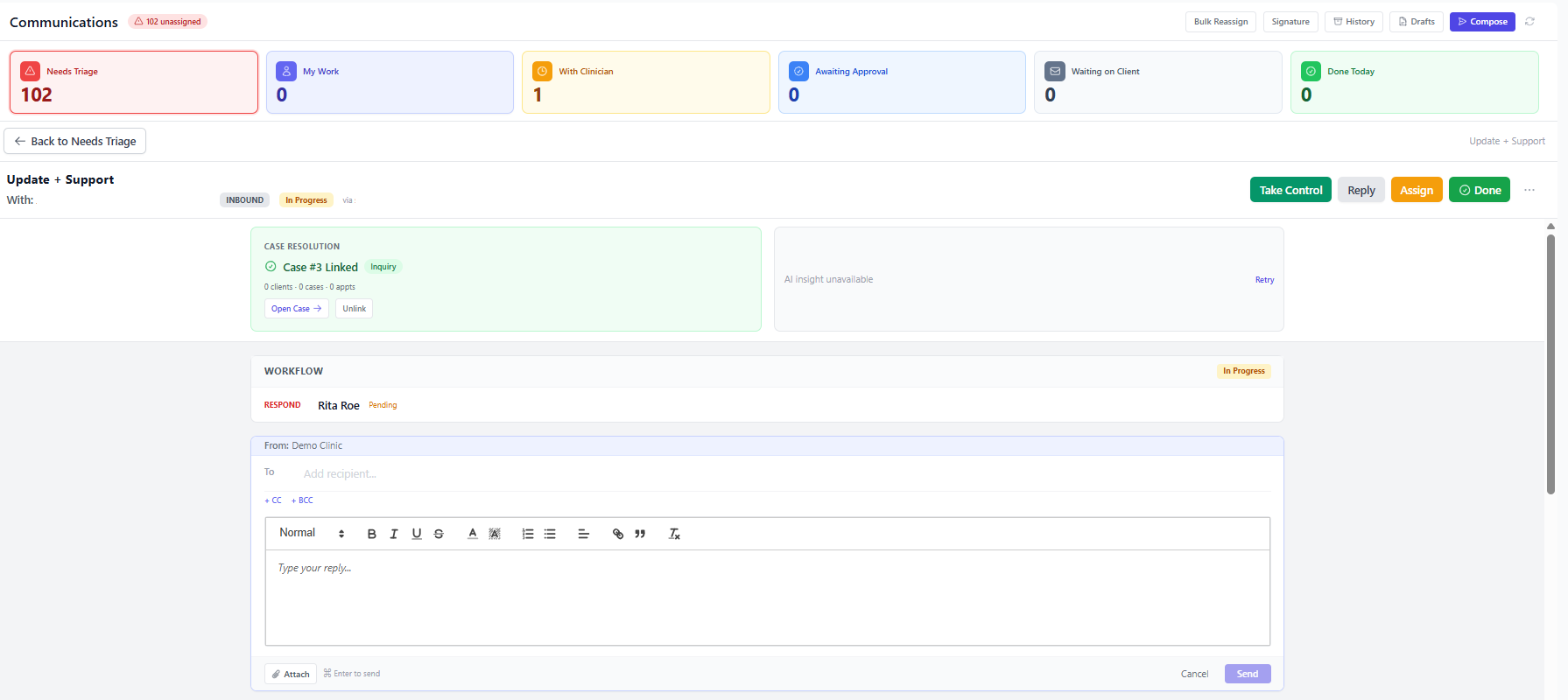This screenshot has height=700, width=1568.
Task: Open the three-dot more actions menu
Action: [x=1529, y=190]
